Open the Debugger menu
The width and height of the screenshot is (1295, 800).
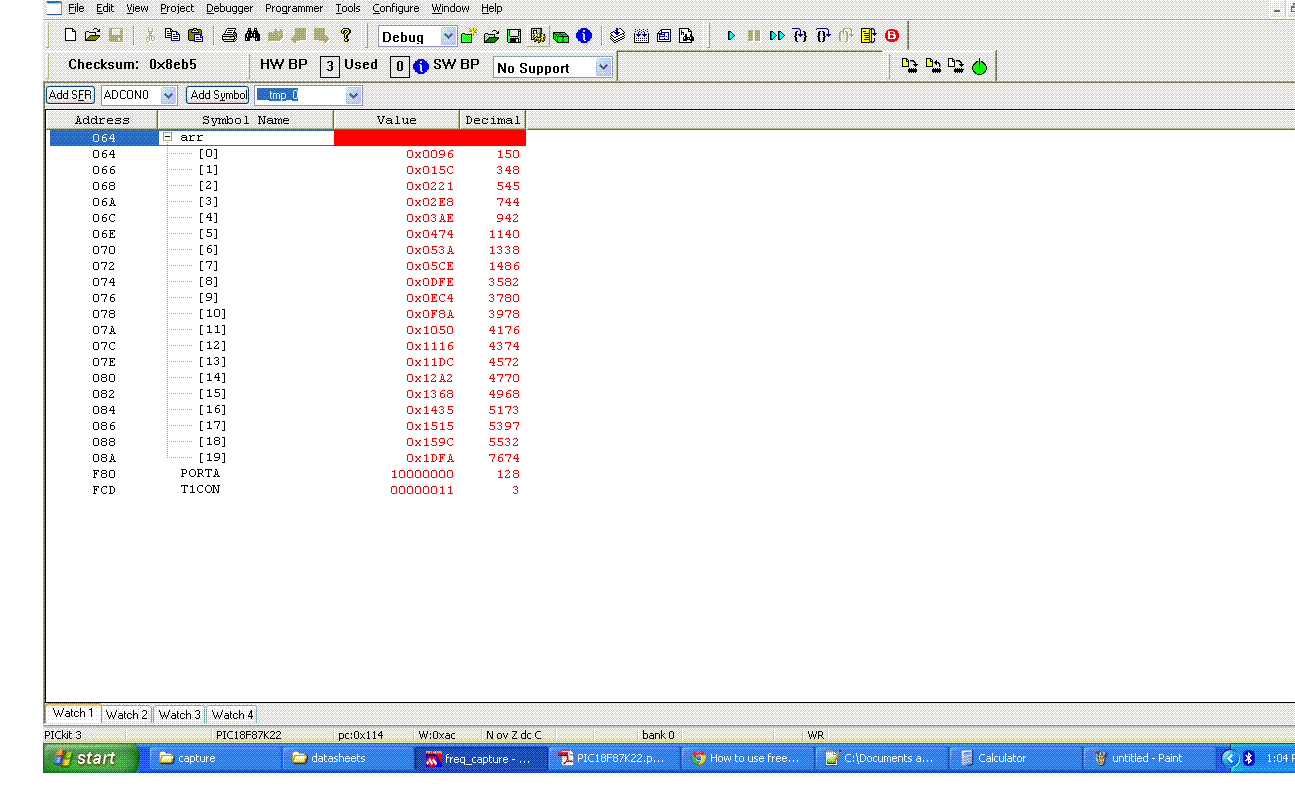pyautogui.click(x=229, y=8)
